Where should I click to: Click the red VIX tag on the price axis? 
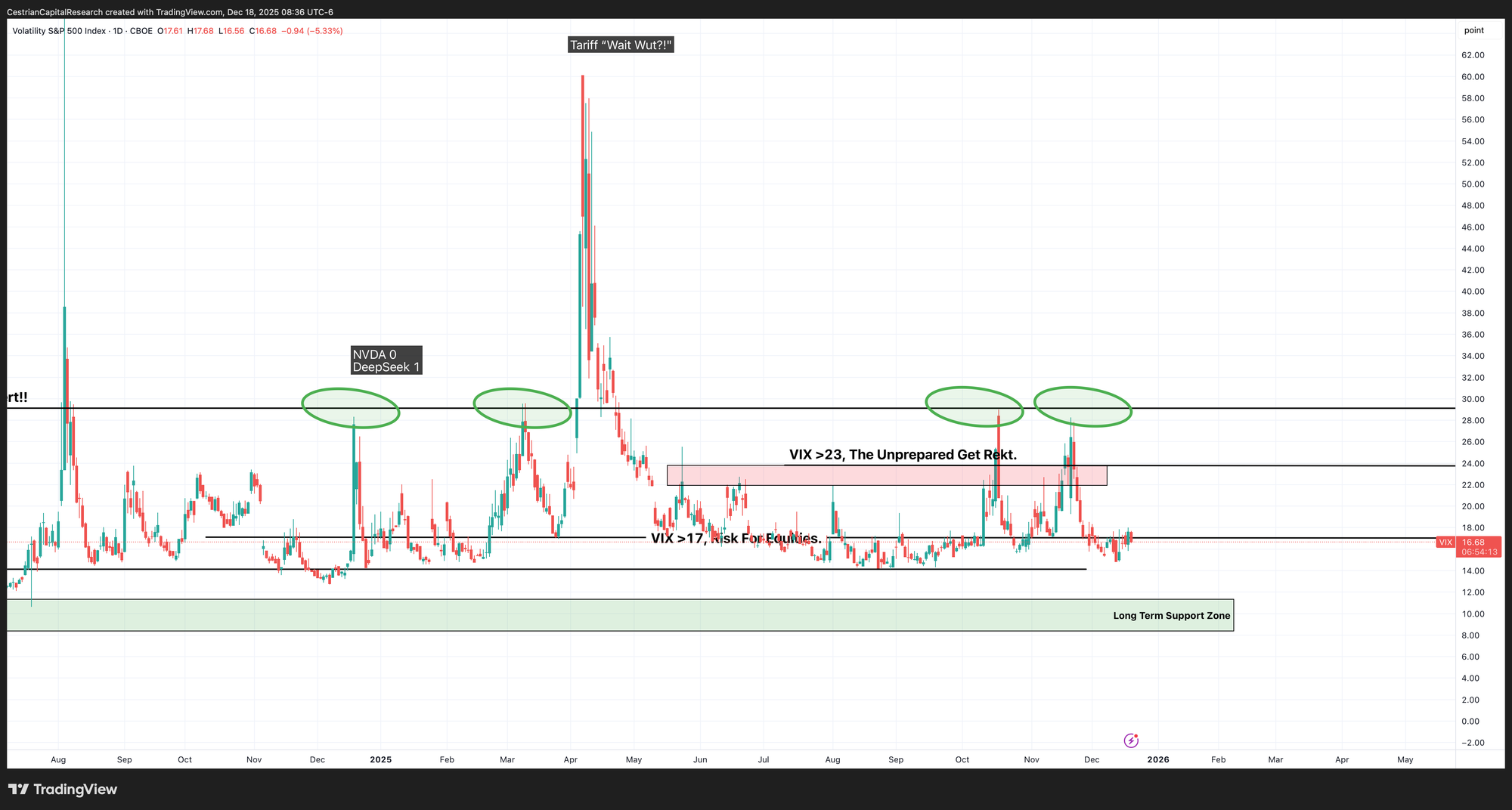click(x=1445, y=543)
